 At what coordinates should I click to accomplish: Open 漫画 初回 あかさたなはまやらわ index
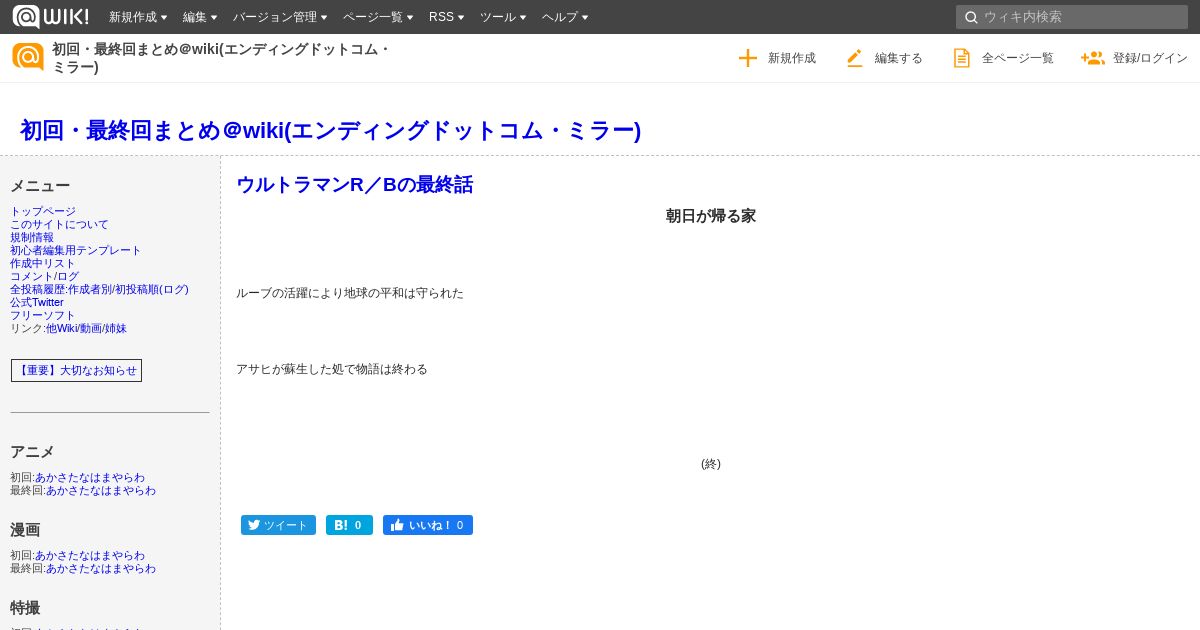pyautogui.click(x=90, y=555)
